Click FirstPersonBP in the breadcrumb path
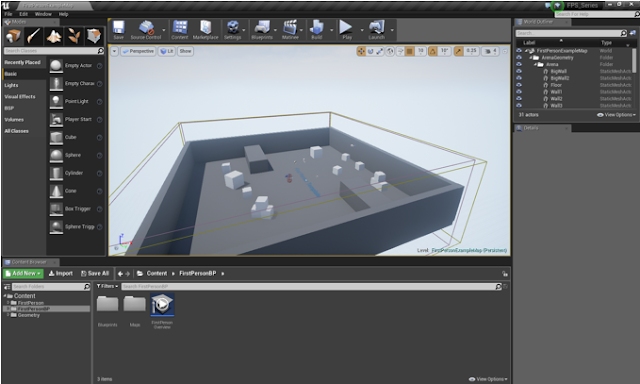This screenshot has width=640, height=384. pos(198,273)
